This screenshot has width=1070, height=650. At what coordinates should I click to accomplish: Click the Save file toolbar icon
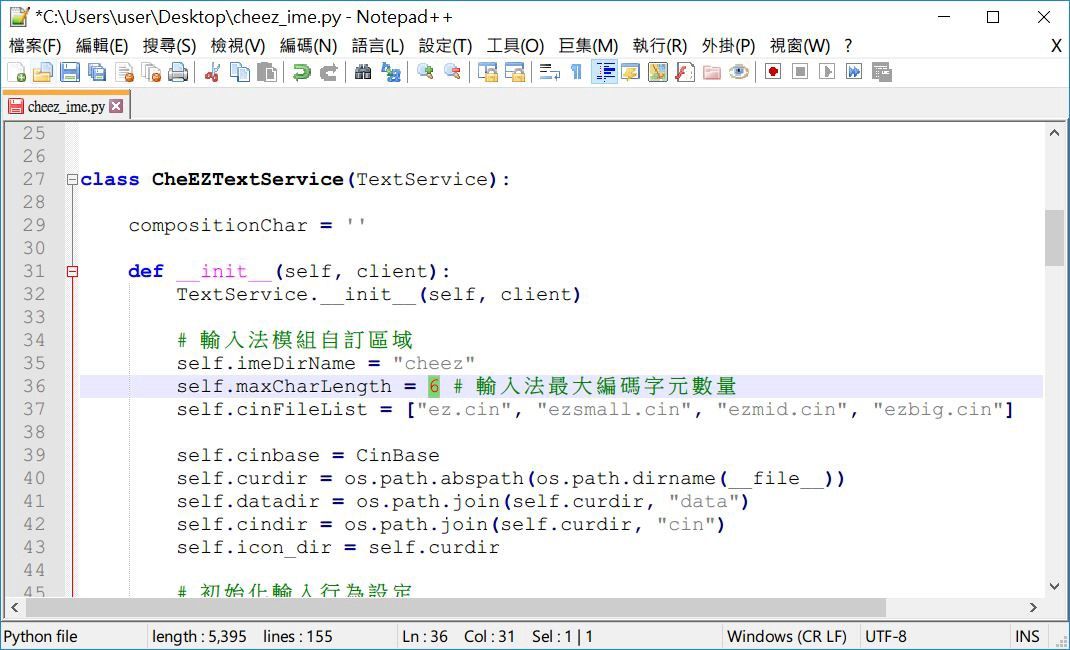70,72
